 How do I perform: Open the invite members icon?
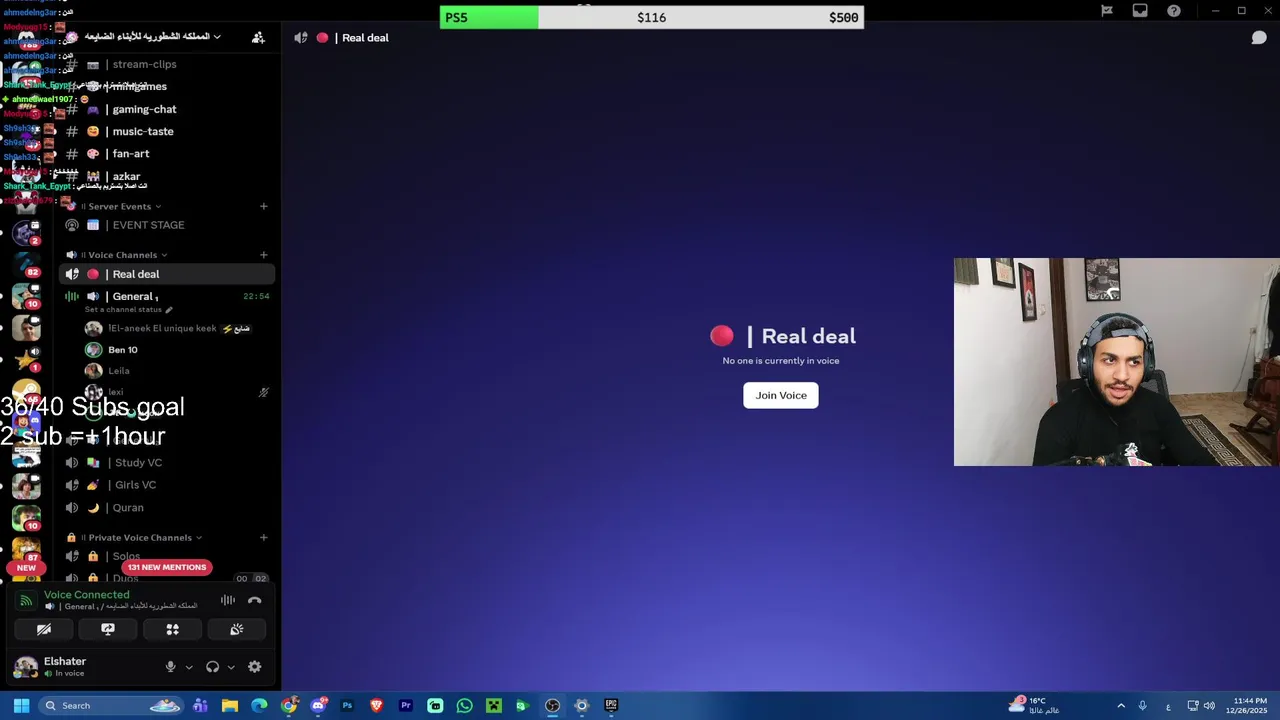(258, 37)
